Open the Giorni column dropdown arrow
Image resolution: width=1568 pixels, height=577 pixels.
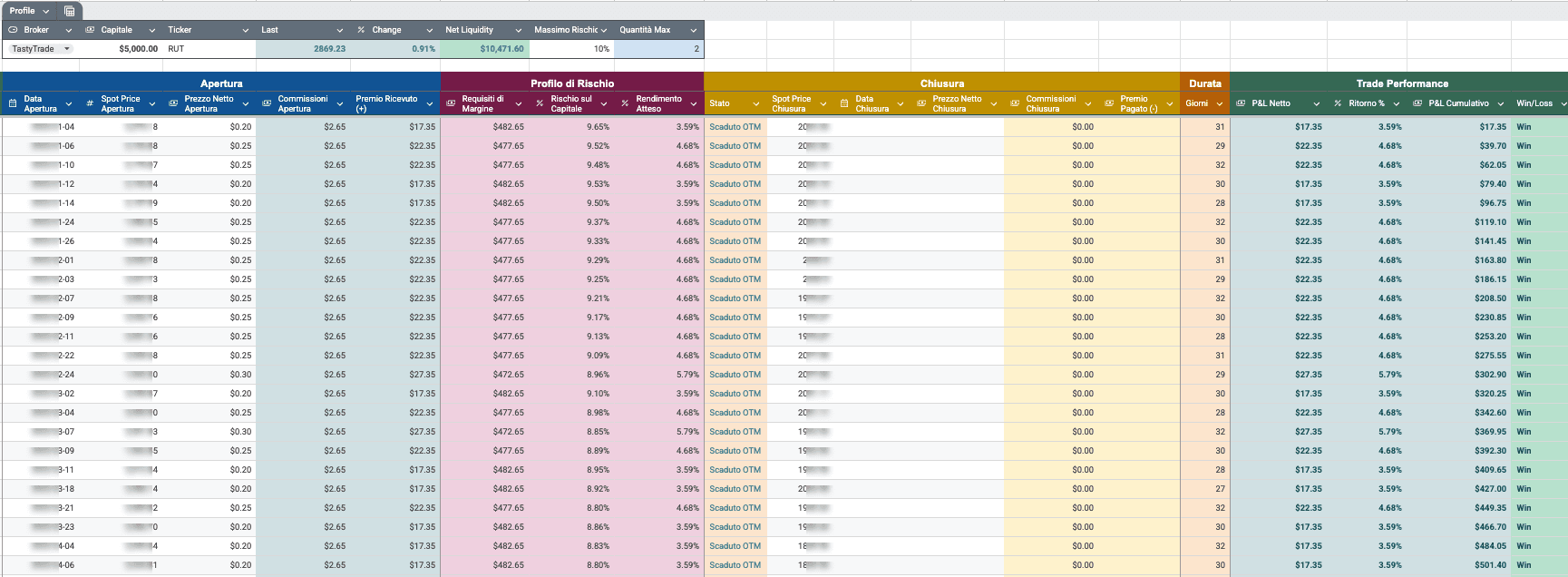(1219, 103)
